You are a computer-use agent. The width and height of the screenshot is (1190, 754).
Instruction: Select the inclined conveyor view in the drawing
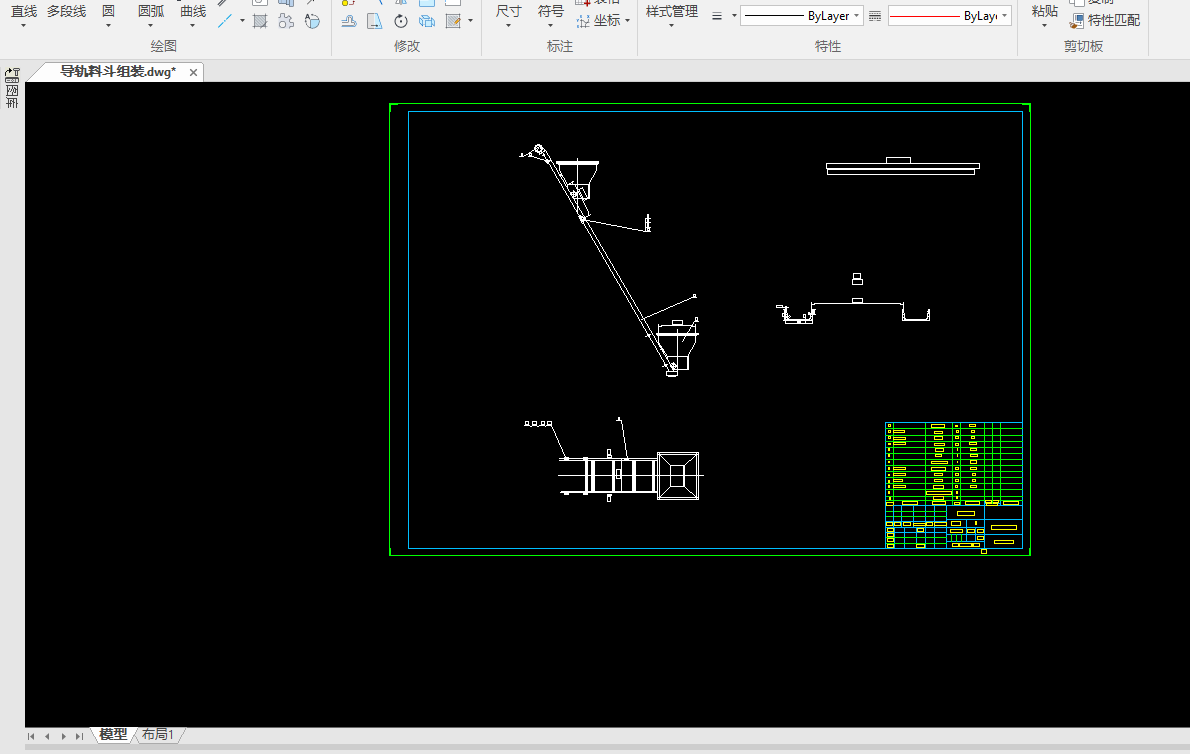pyautogui.click(x=609, y=260)
